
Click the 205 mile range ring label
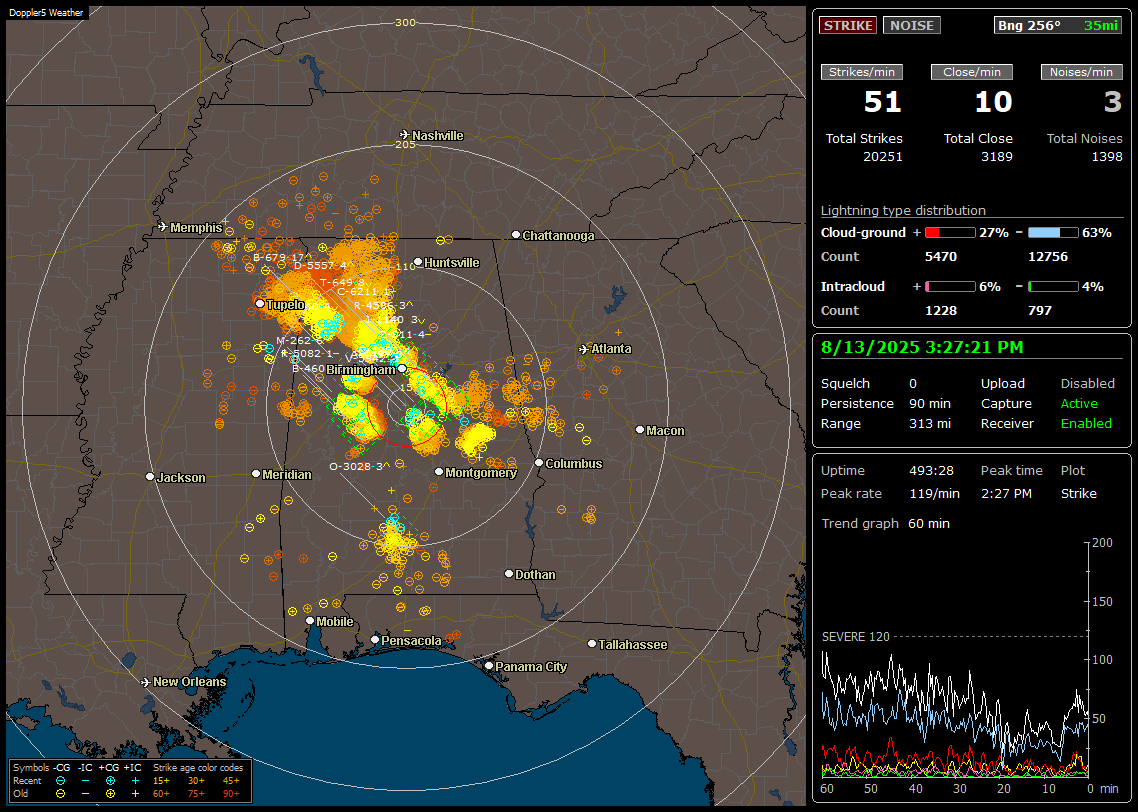pos(405,144)
